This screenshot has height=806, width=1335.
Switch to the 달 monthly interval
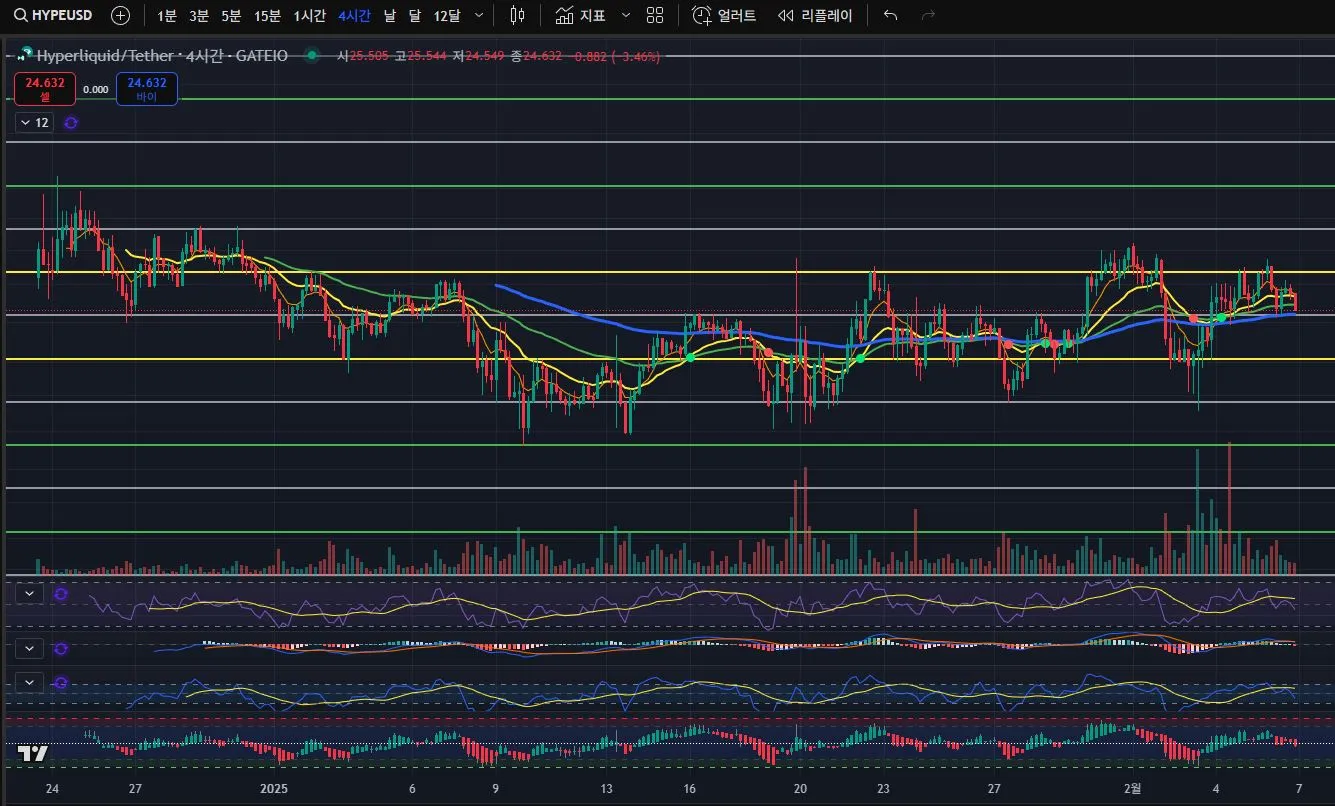pos(414,15)
